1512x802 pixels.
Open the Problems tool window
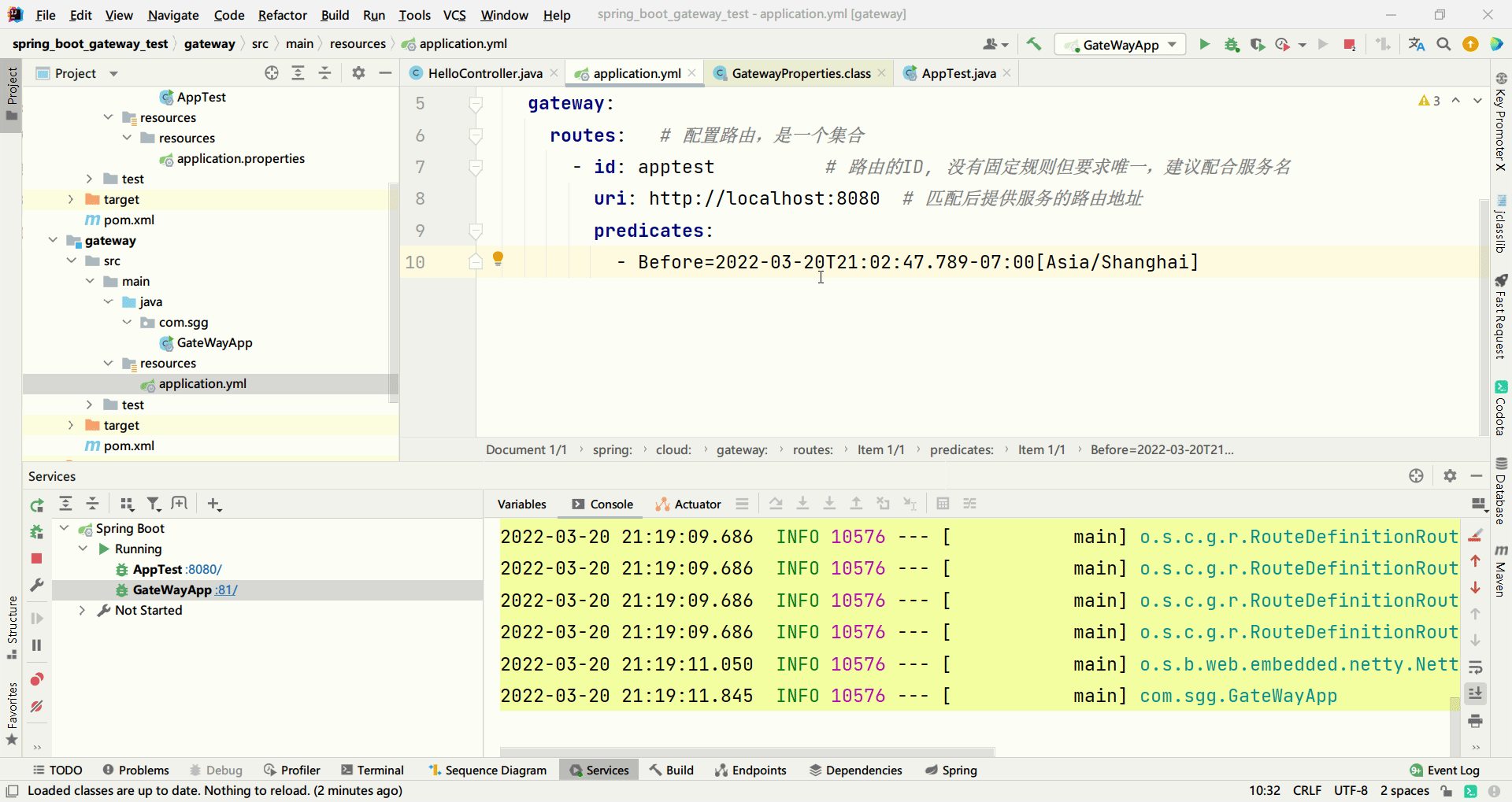tap(135, 771)
